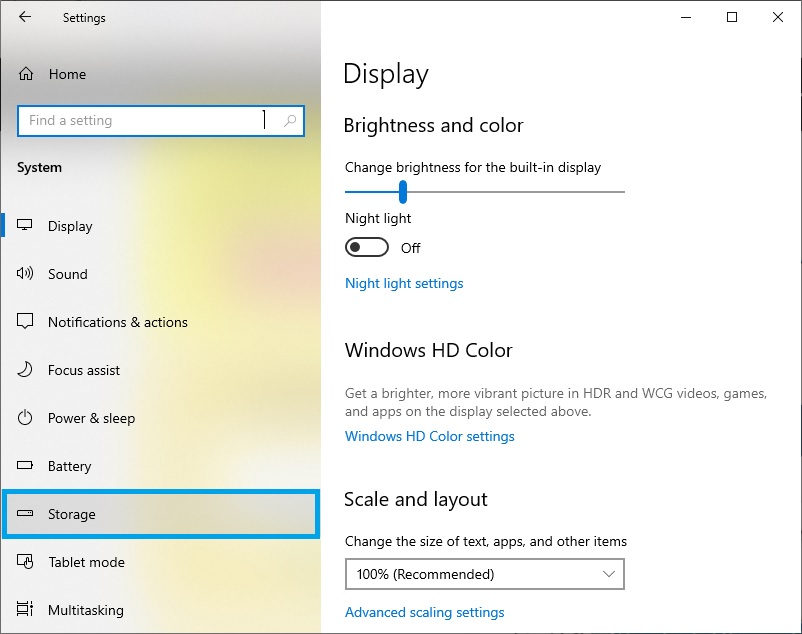Click the Night light 'Off' status text
The width and height of the screenshot is (802, 634).
pyautogui.click(x=410, y=248)
